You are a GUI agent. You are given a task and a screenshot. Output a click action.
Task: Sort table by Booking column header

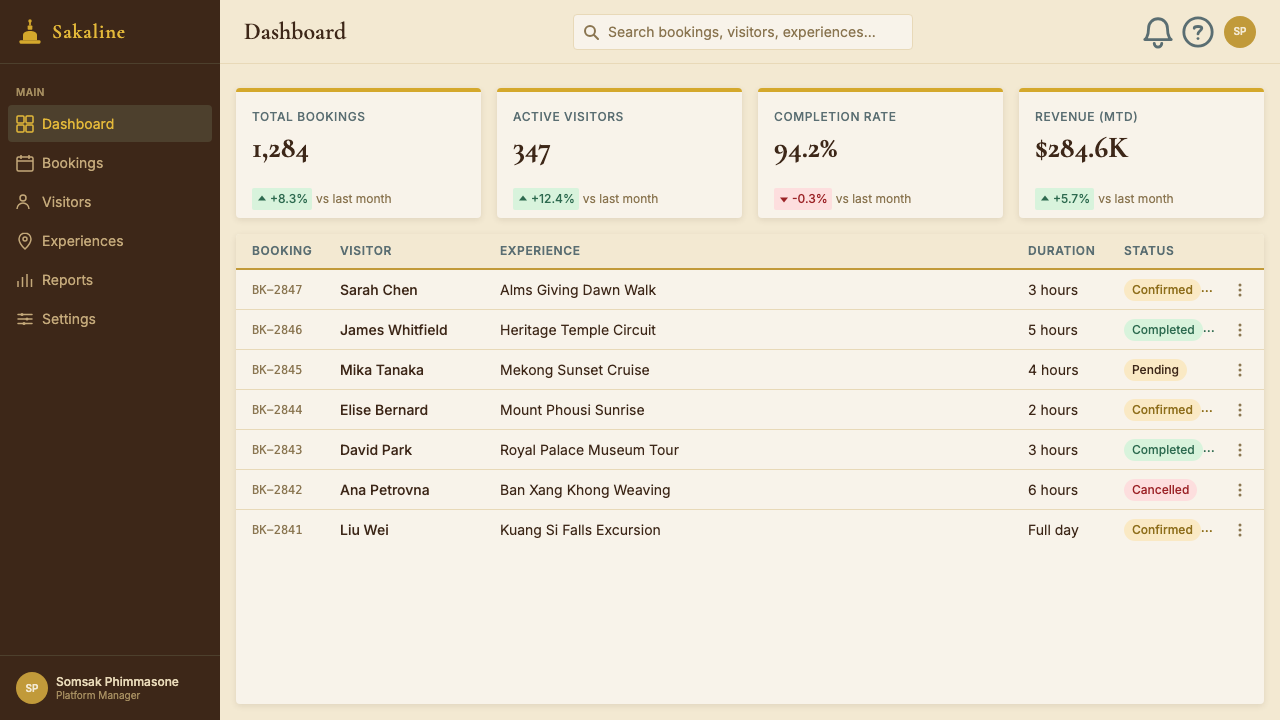tap(282, 251)
